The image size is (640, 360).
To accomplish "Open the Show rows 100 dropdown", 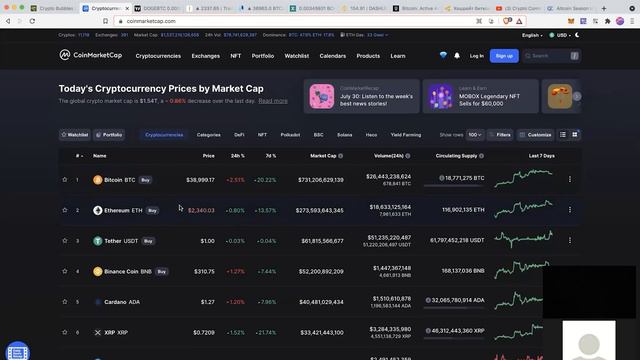I will click(x=475, y=135).
